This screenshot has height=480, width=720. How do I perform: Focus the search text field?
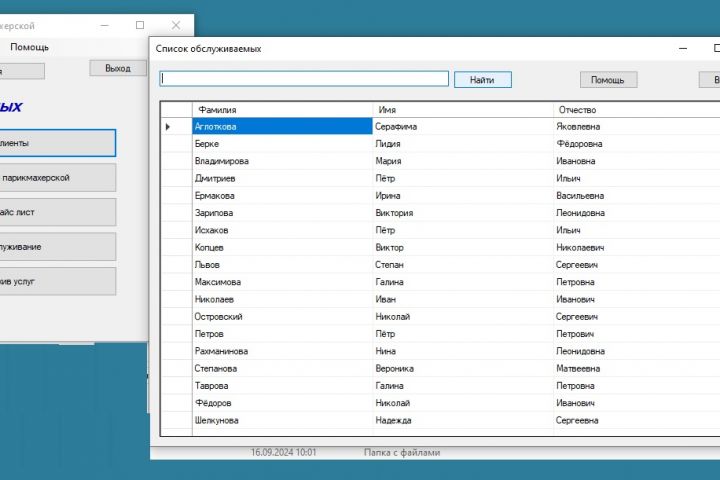[x=304, y=79]
